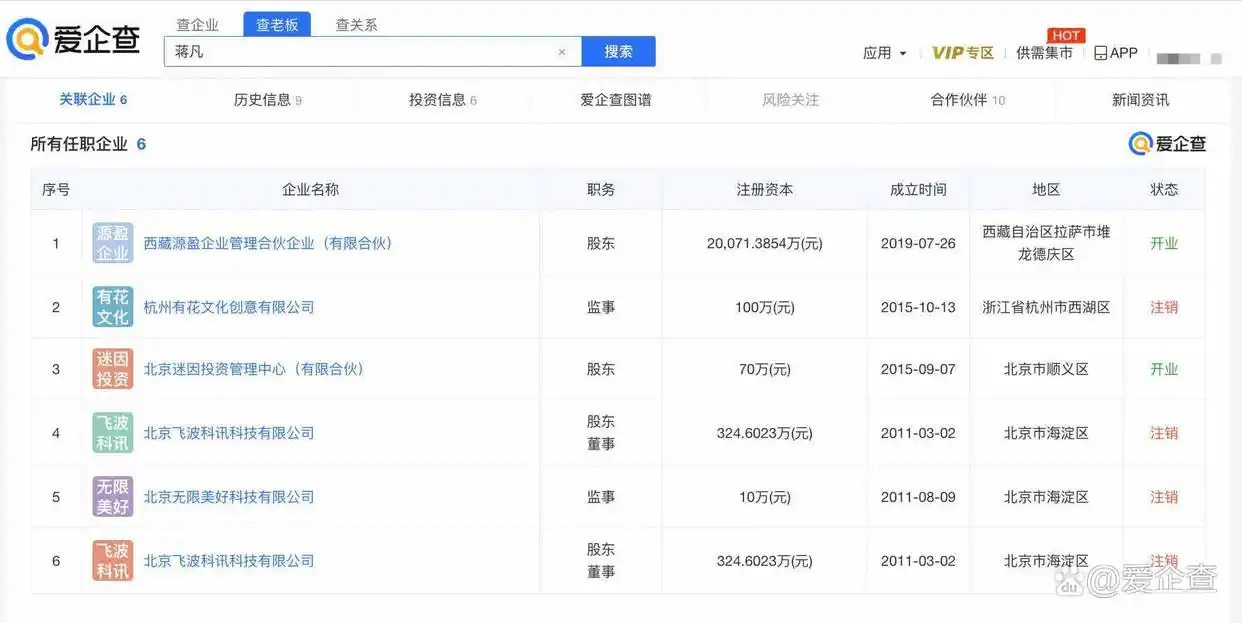Click the 职务 column header

(x=601, y=189)
